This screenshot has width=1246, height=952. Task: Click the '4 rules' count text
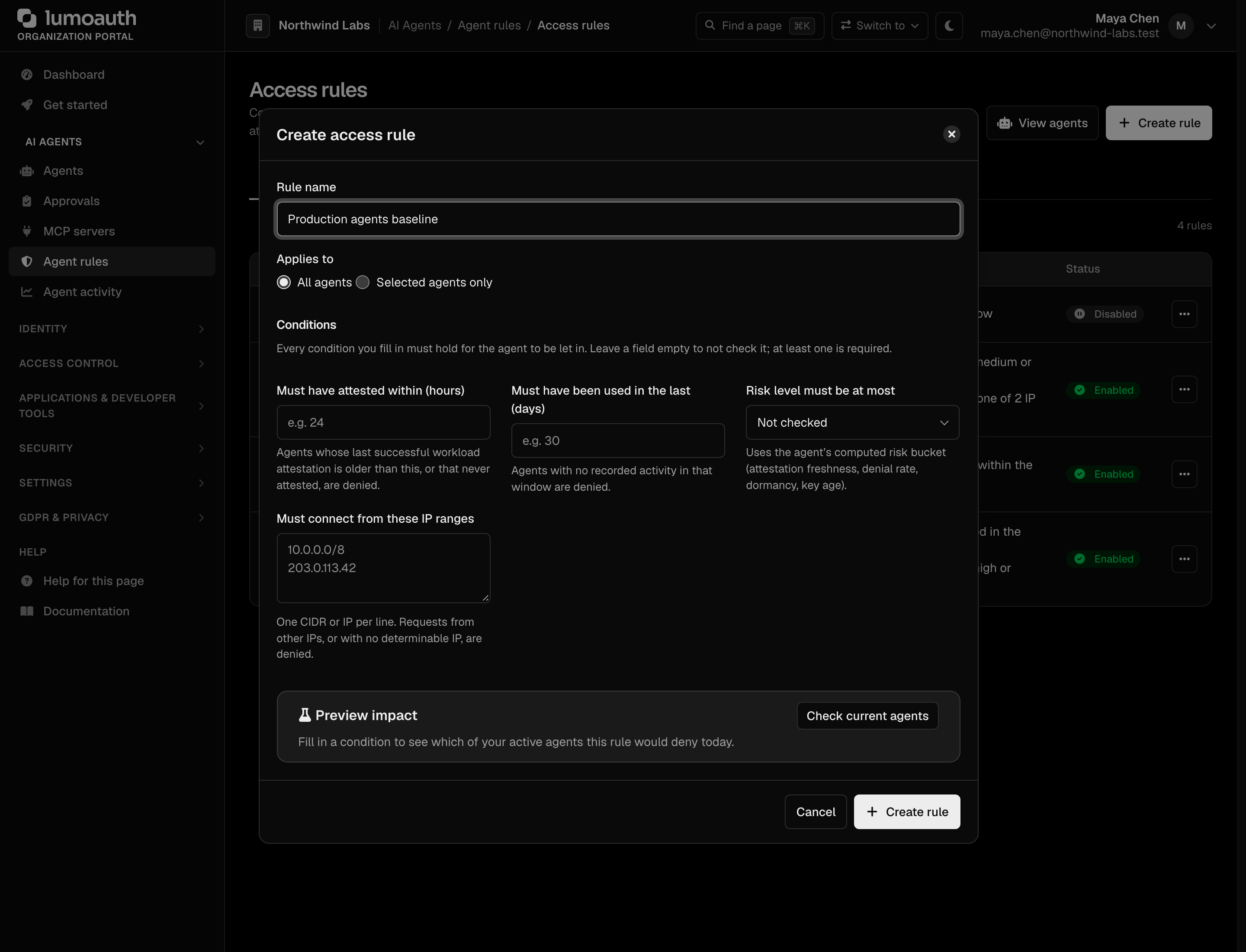(1194, 225)
